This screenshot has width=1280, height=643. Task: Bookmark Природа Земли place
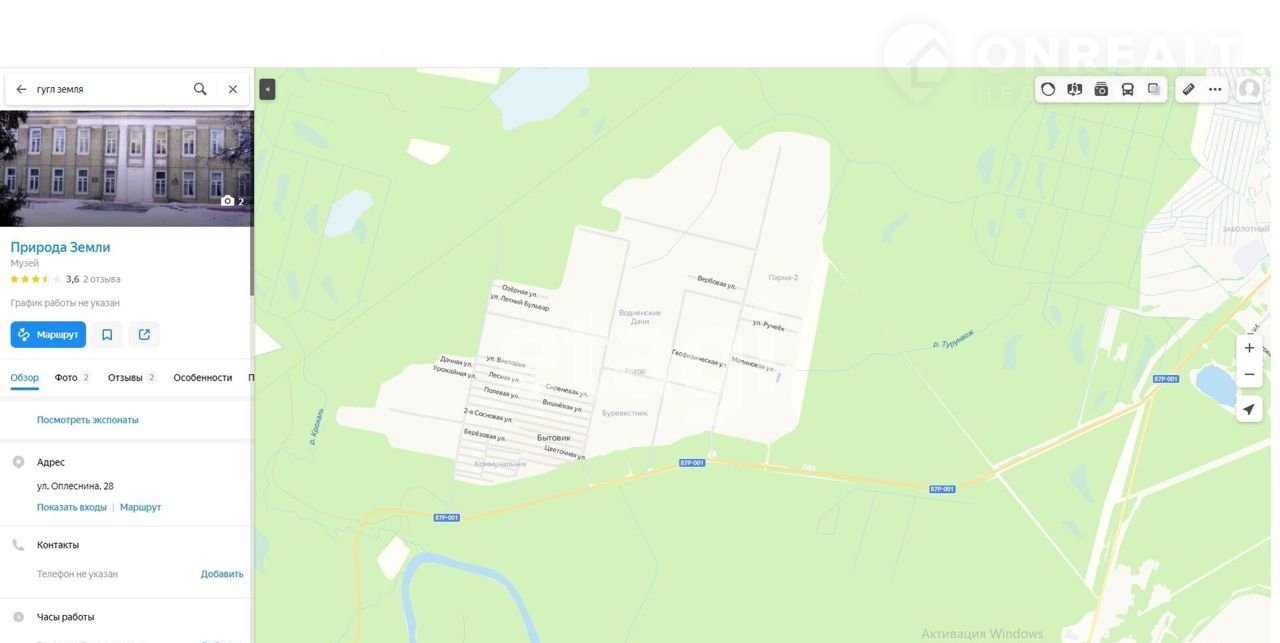tap(107, 334)
